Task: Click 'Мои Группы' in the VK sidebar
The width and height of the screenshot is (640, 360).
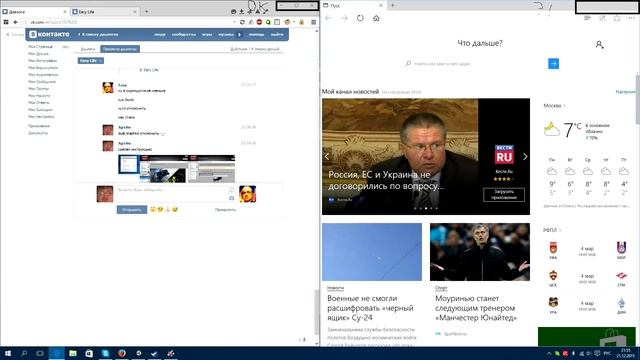Action: click(x=38, y=89)
